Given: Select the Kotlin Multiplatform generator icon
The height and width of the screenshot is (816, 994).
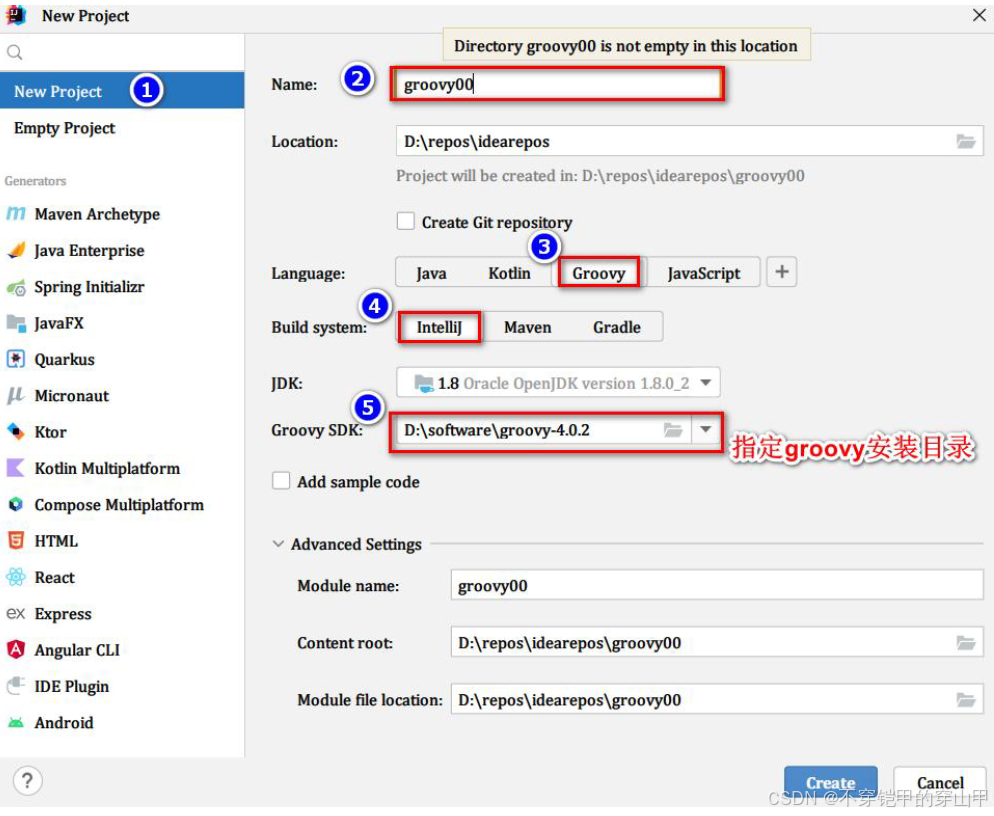Looking at the screenshot, I should [x=16, y=469].
